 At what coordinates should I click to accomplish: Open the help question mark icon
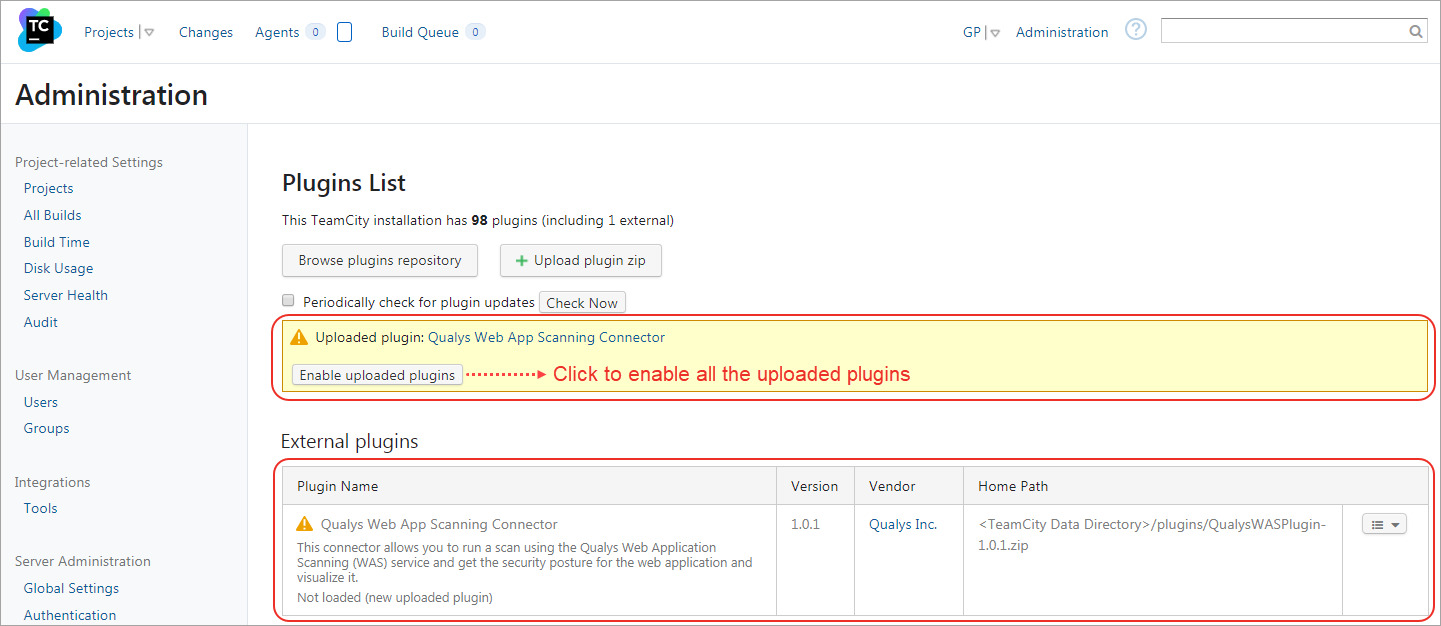point(1135,30)
